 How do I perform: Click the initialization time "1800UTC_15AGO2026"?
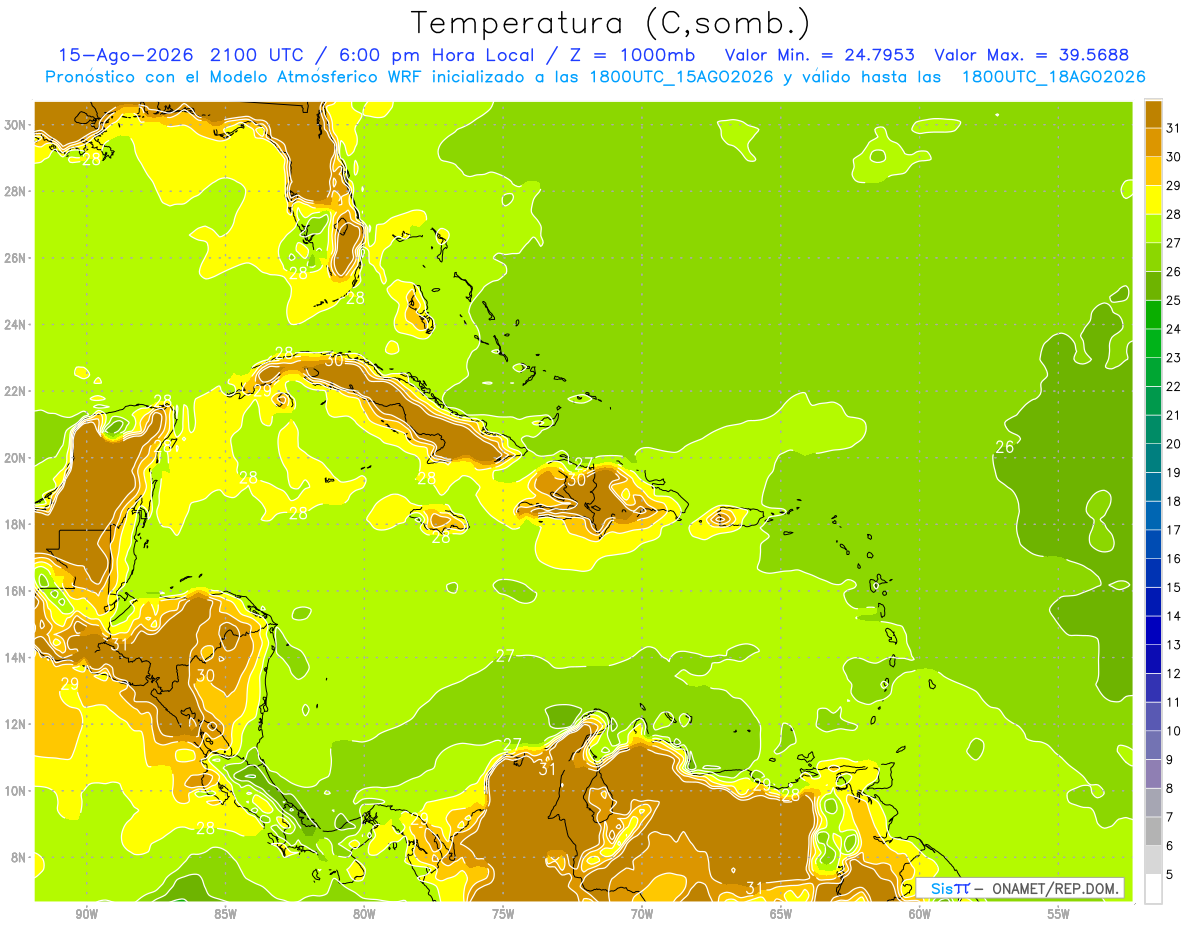pyautogui.click(x=681, y=77)
